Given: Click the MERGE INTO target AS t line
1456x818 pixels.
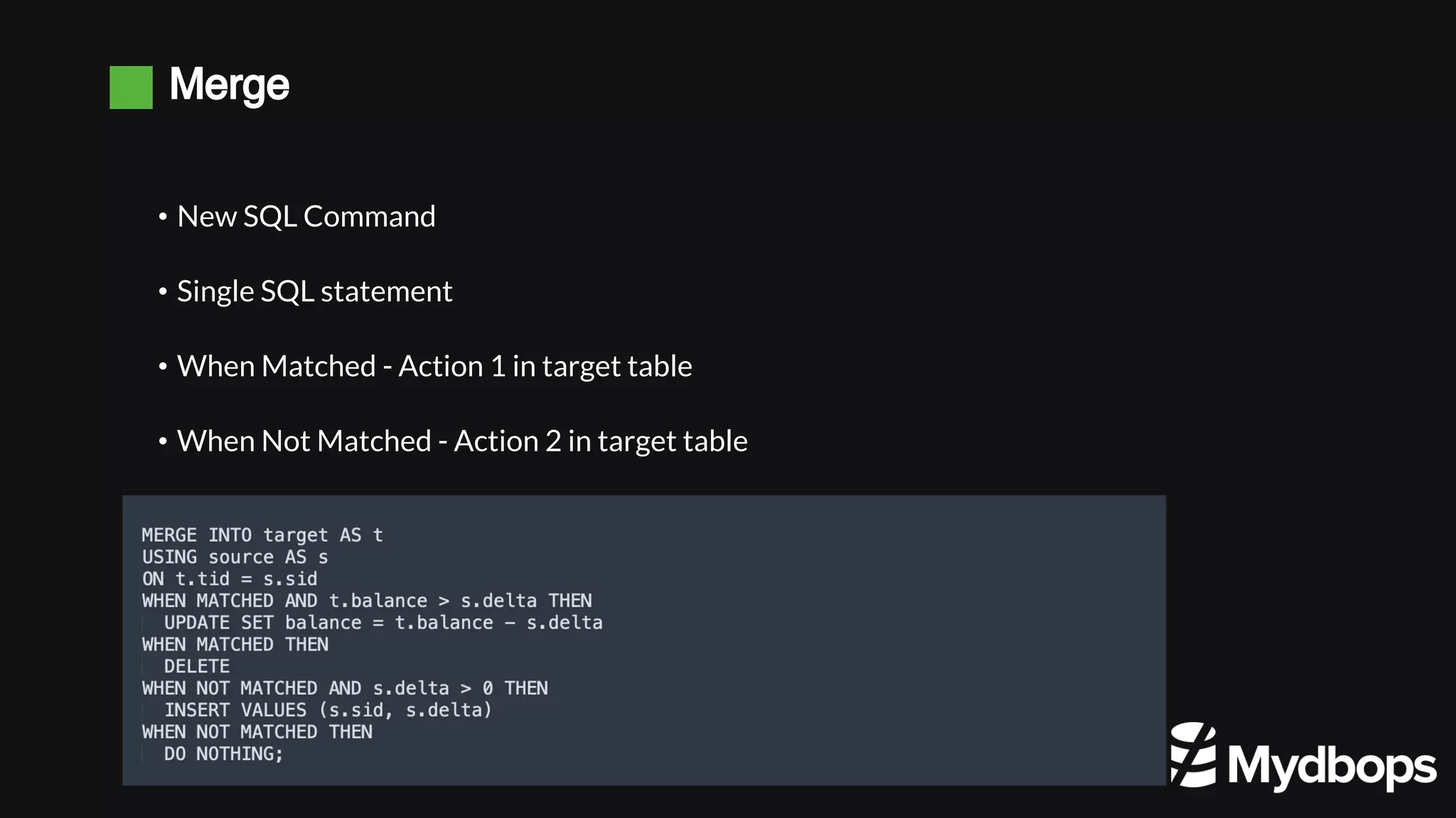Looking at the screenshot, I should point(262,535).
